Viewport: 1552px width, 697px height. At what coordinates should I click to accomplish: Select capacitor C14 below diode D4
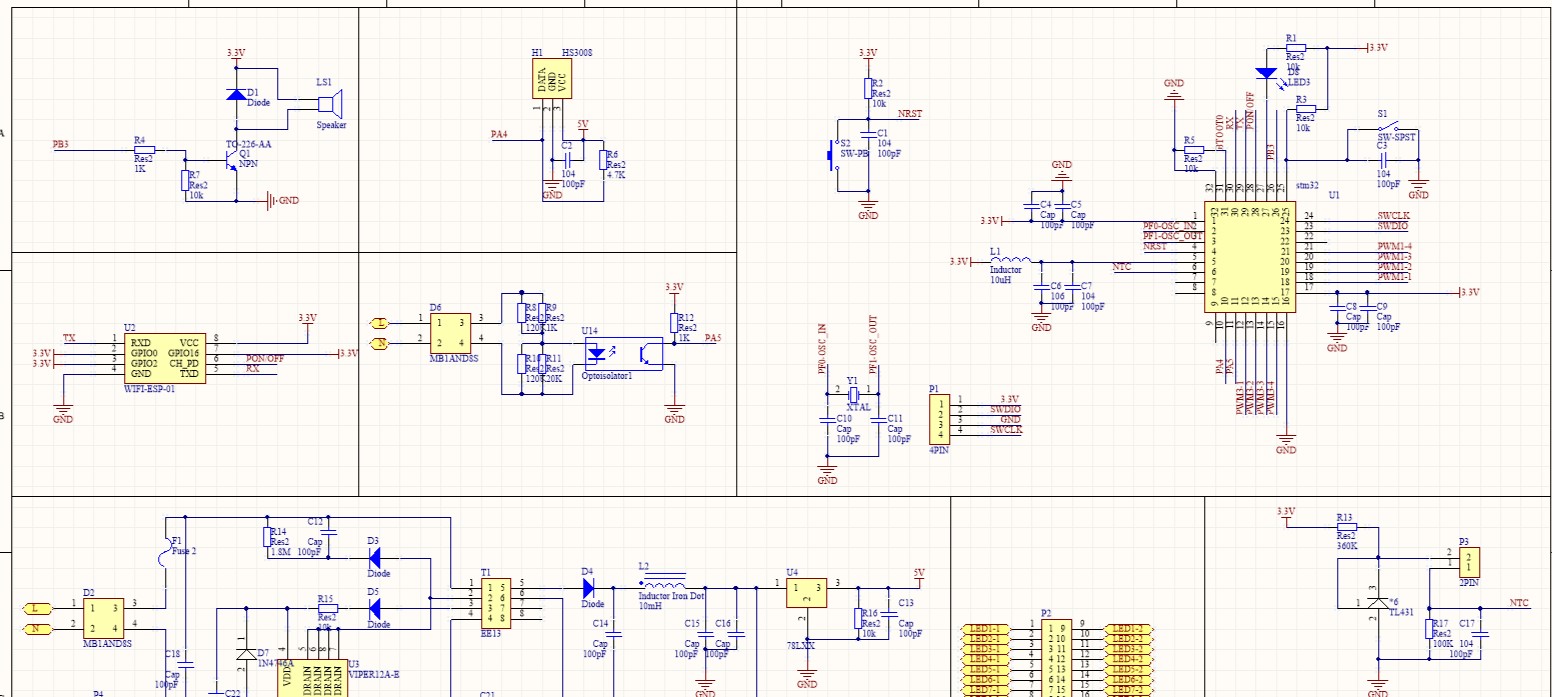click(614, 634)
